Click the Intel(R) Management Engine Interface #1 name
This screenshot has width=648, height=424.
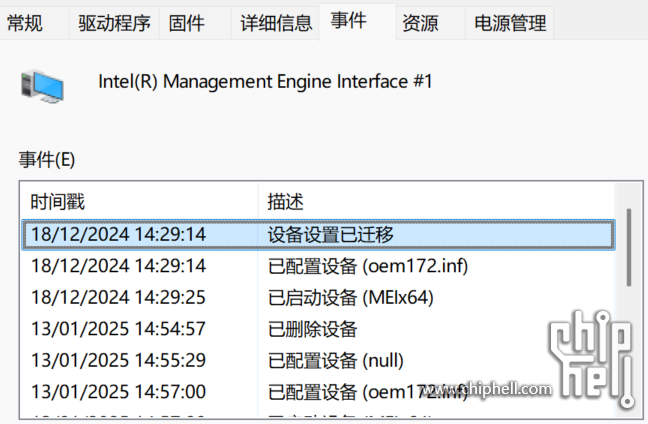265,81
